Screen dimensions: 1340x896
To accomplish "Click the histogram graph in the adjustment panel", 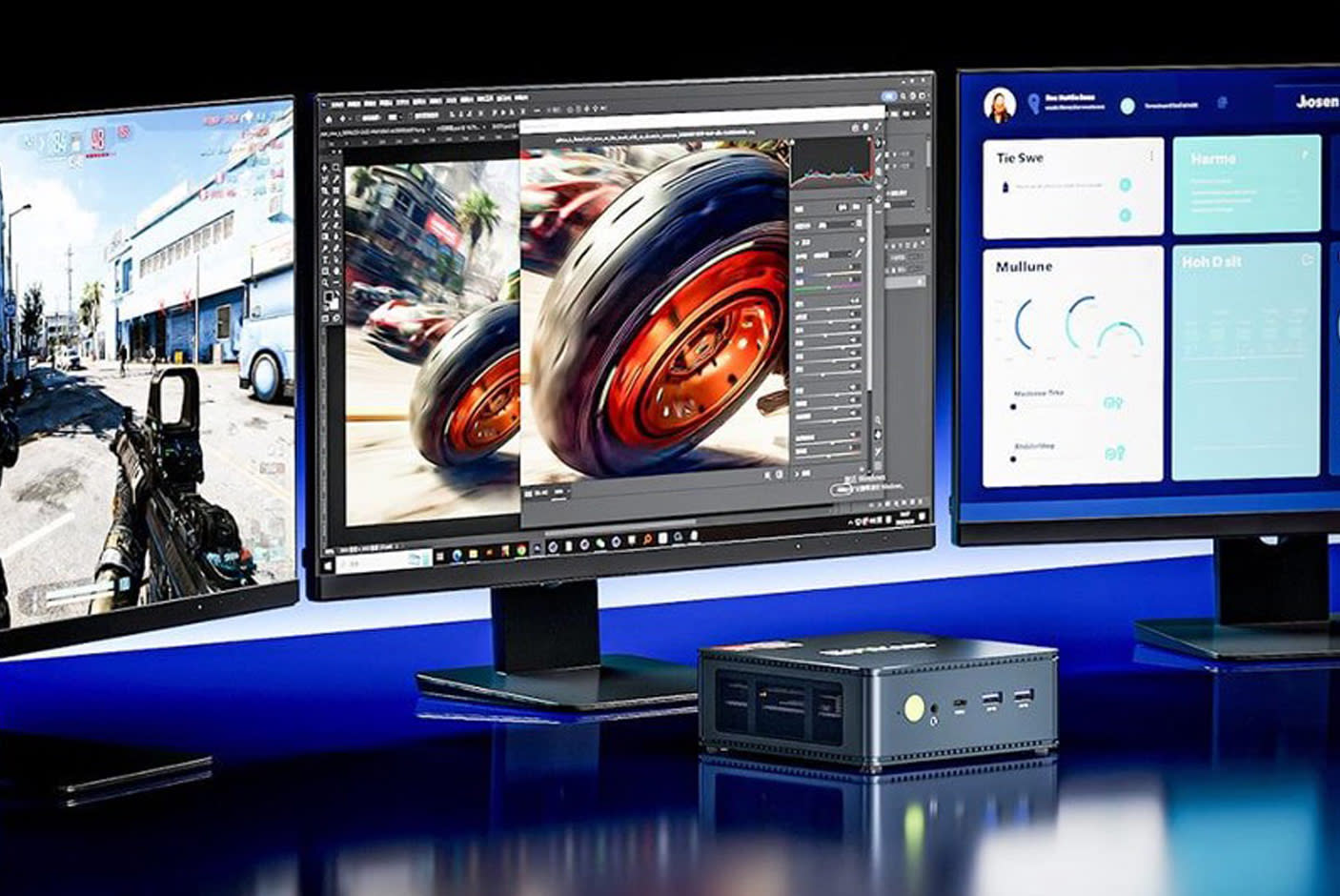I will (x=830, y=163).
